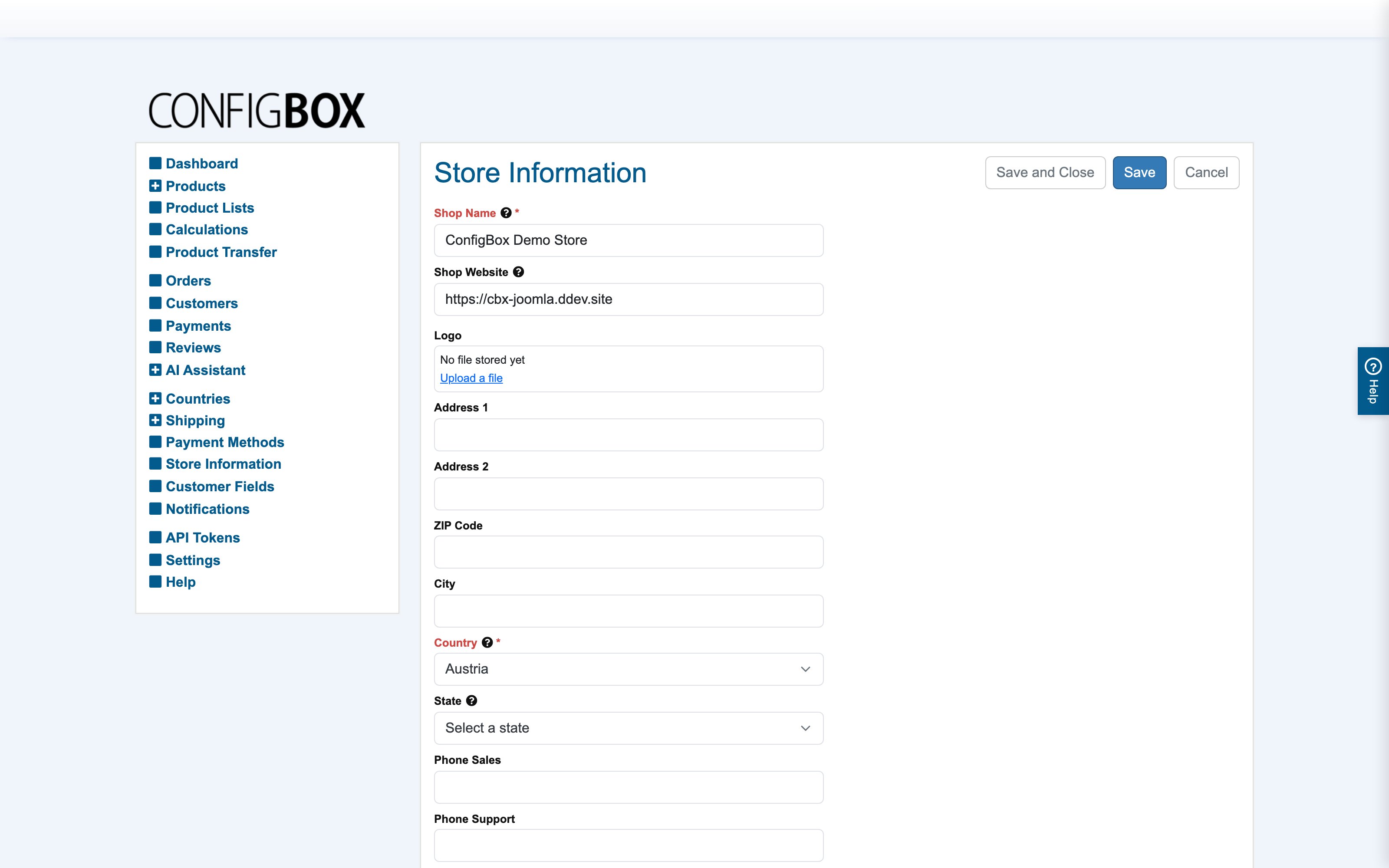Open Calculations in the sidebar

tap(207, 230)
